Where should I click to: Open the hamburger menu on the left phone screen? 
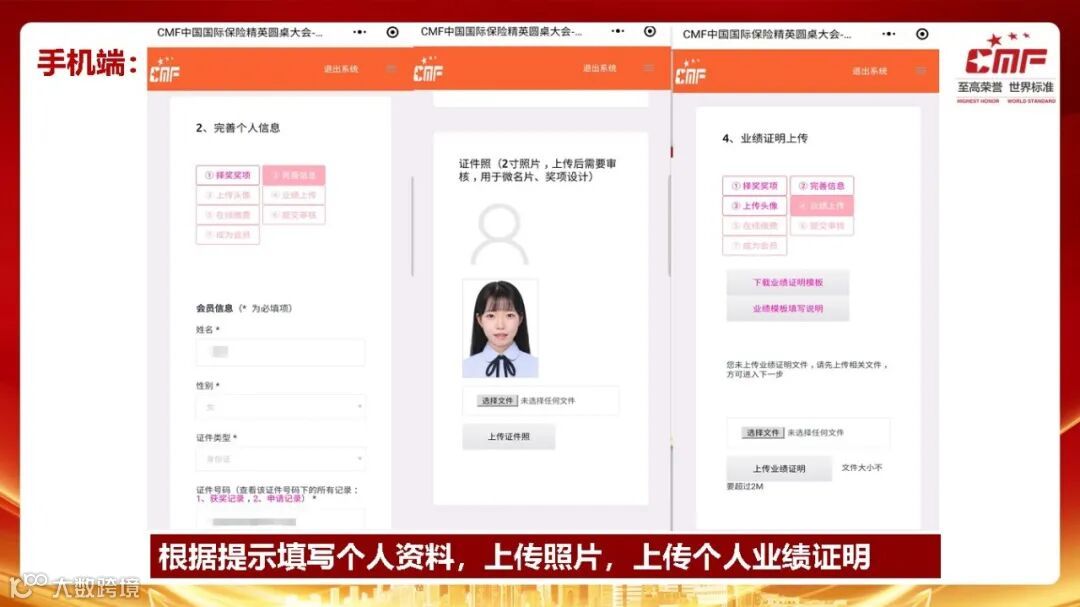pyautogui.click(x=391, y=69)
